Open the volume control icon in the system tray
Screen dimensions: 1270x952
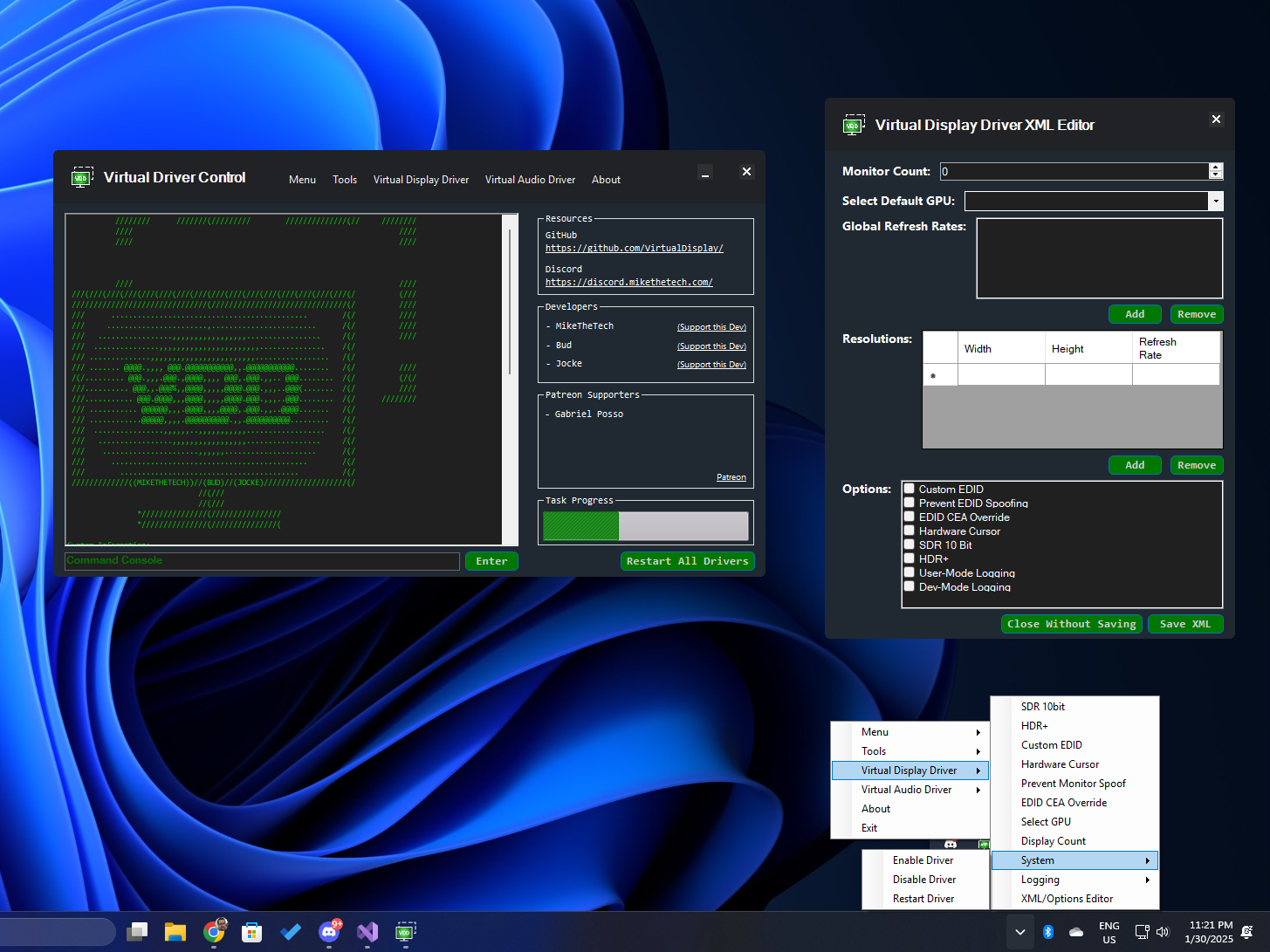pos(1163,932)
